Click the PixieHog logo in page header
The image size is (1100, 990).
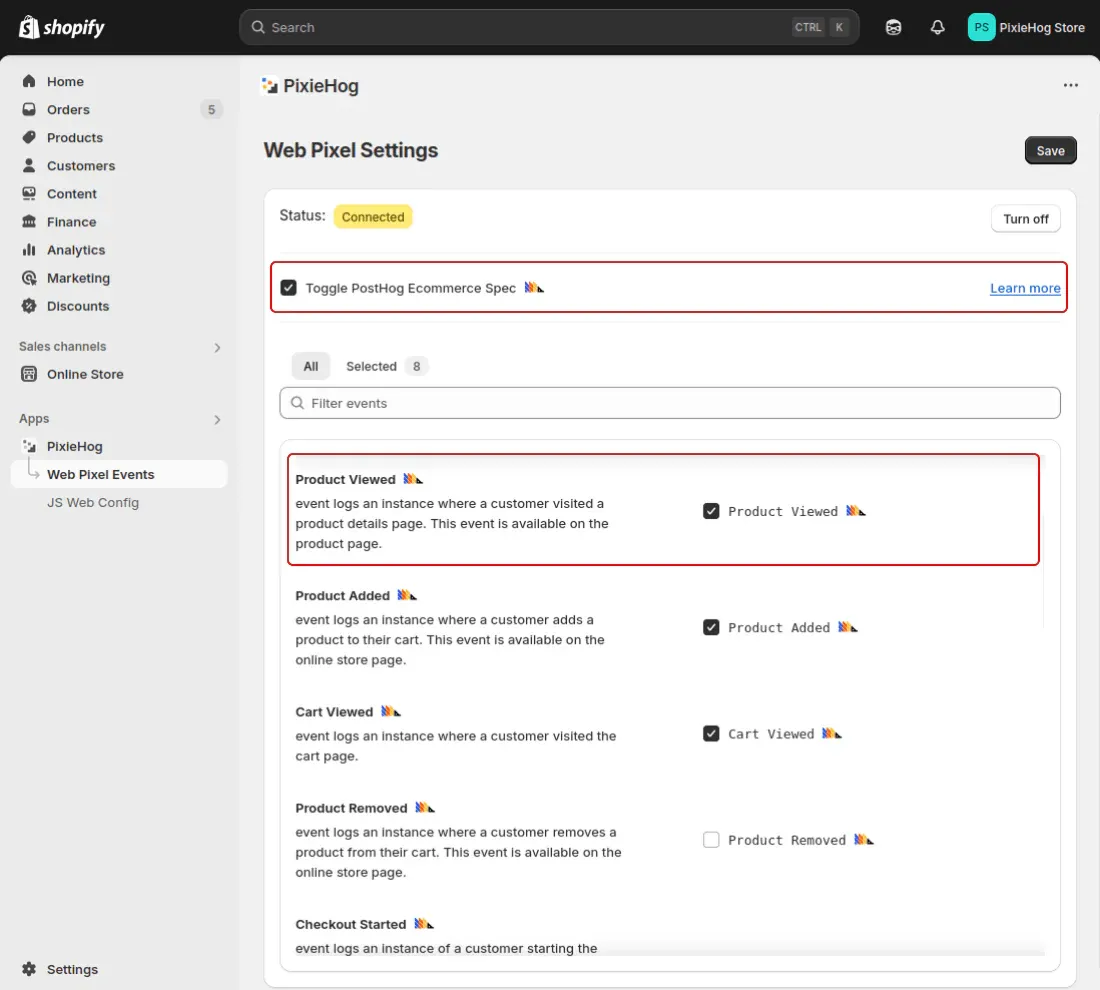tap(269, 86)
